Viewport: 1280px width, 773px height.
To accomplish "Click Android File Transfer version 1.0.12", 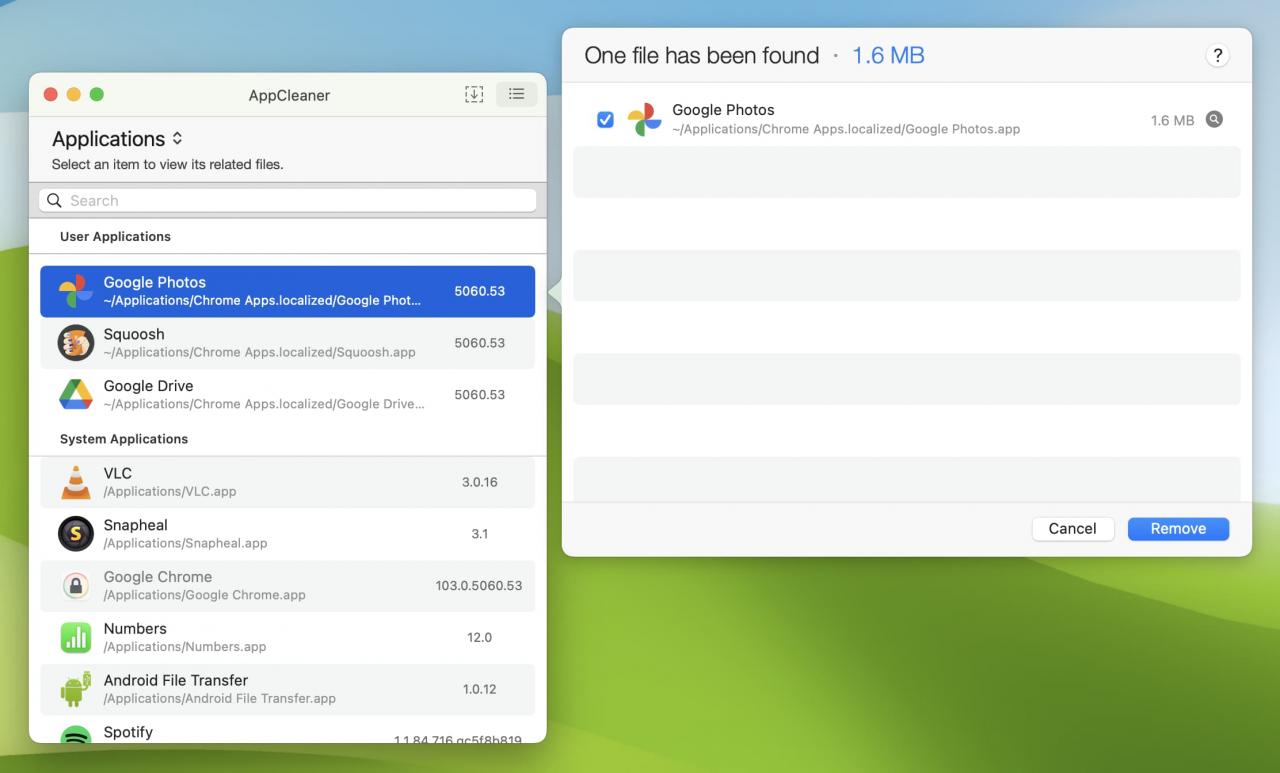I will pyautogui.click(x=480, y=689).
